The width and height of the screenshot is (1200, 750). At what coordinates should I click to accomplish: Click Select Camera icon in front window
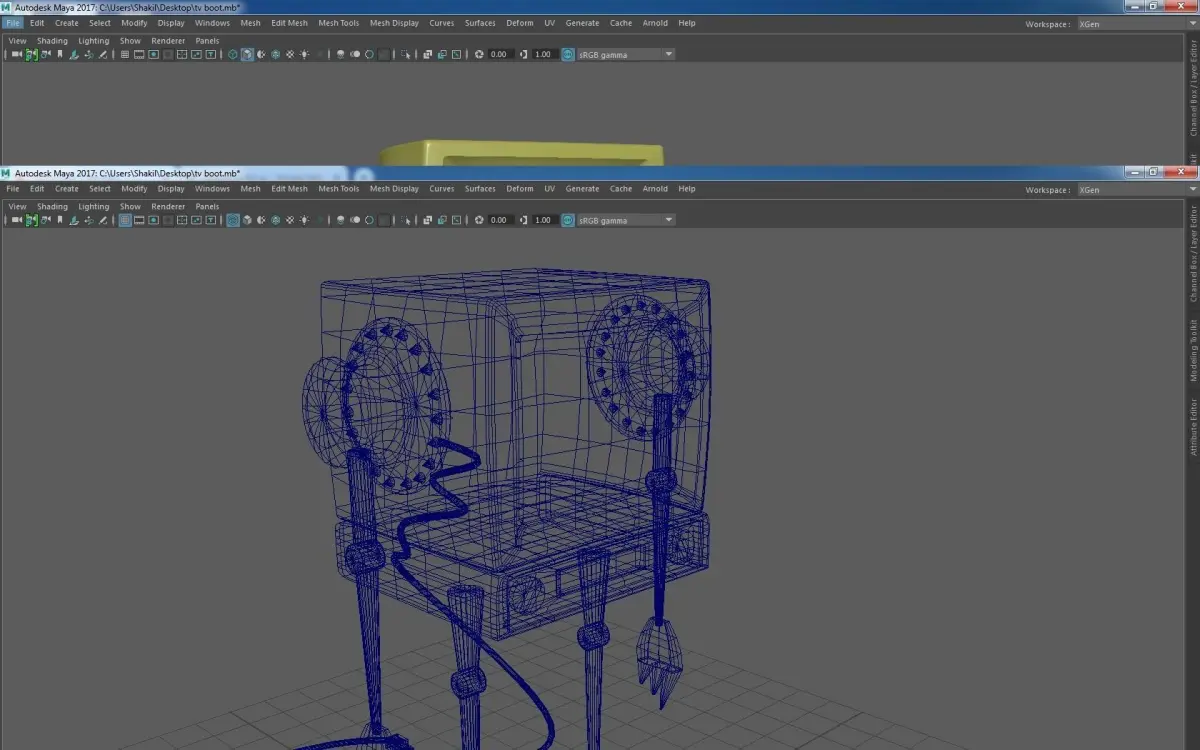[x=17, y=220]
